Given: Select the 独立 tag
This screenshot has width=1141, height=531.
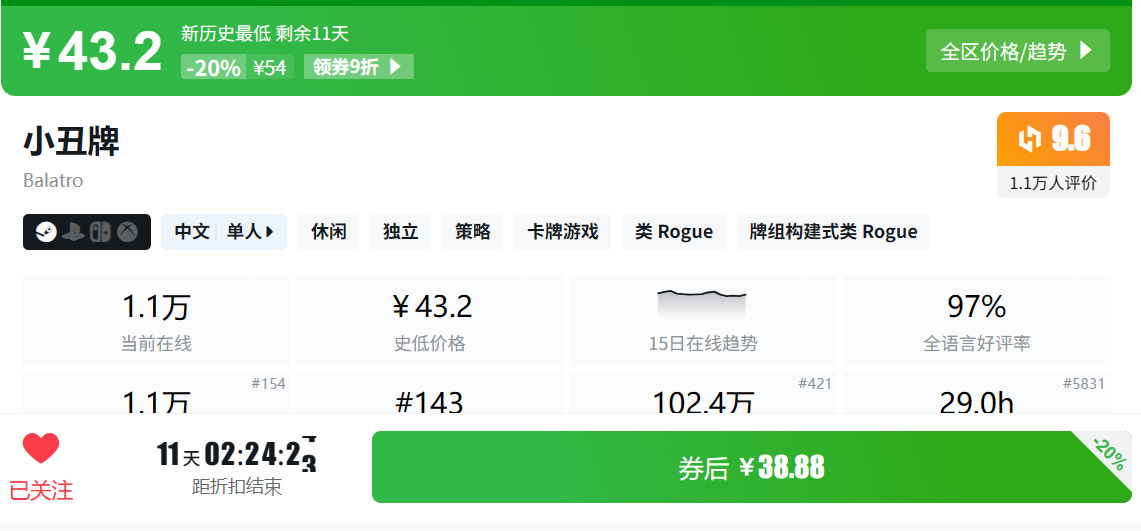Looking at the screenshot, I should pyautogui.click(x=401, y=232).
